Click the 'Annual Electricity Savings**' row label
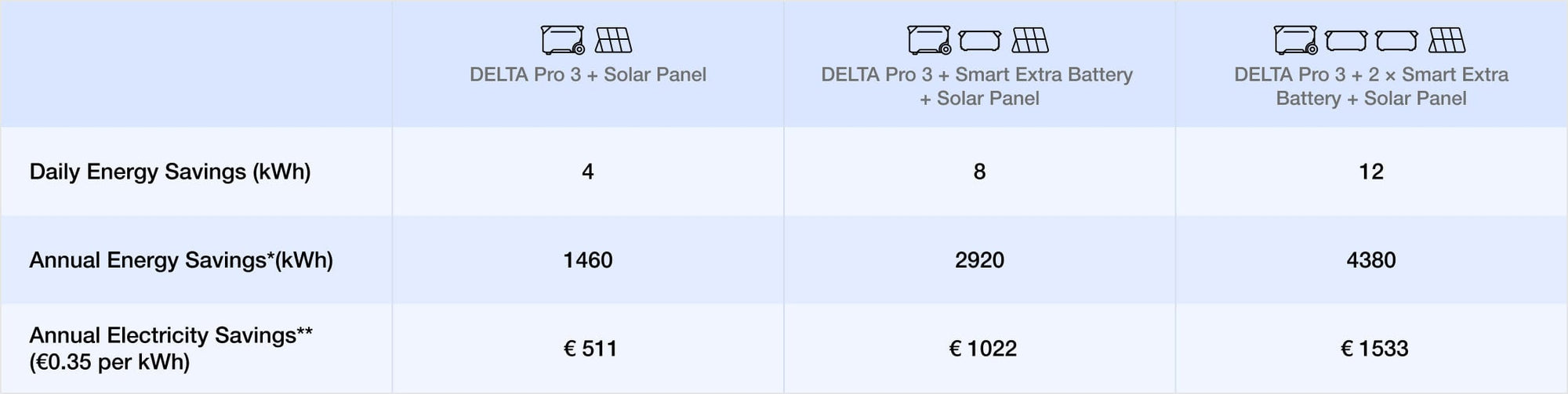Screen dimensions: 1568x394 [171, 335]
